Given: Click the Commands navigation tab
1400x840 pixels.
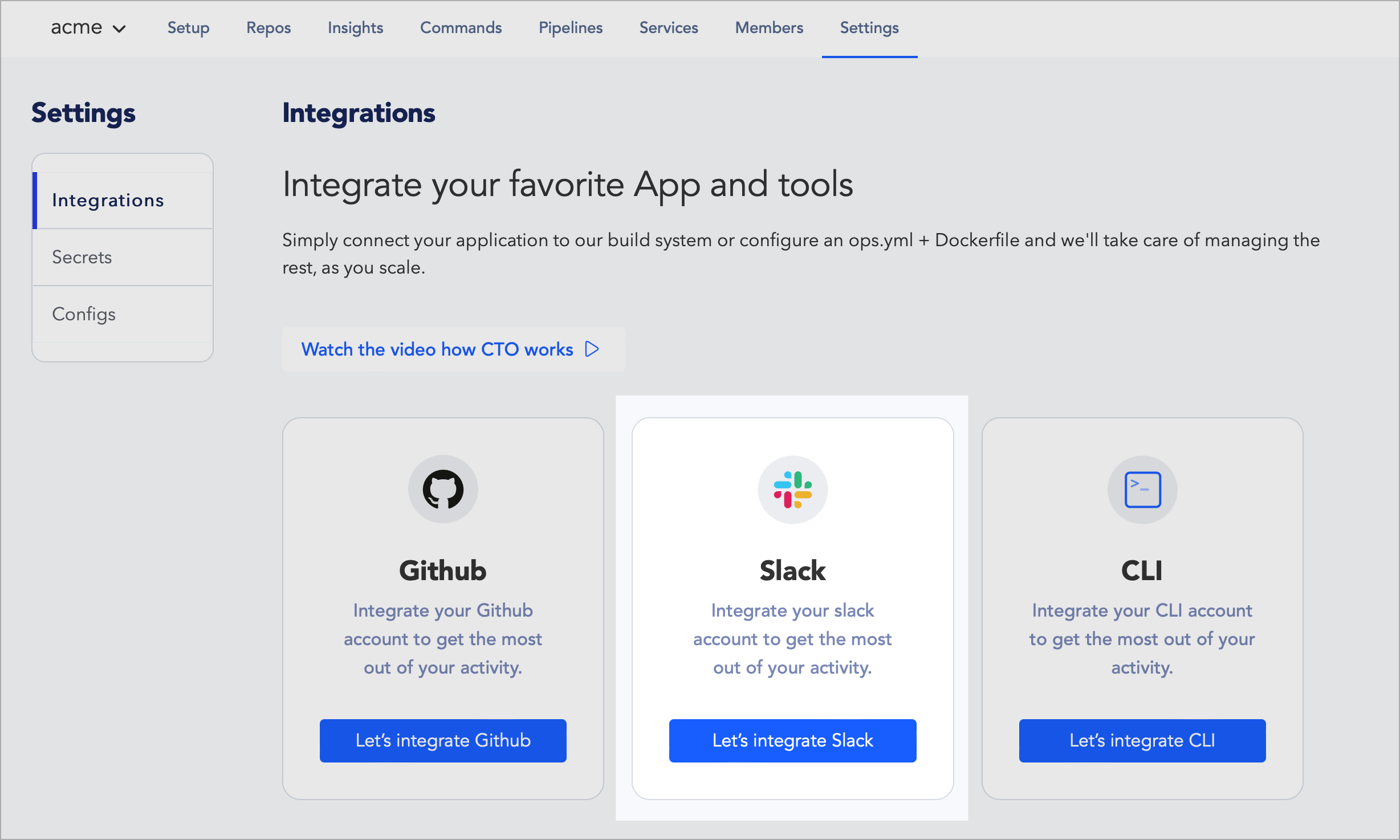Looking at the screenshot, I should pyautogui.click(x=460, y=28).
